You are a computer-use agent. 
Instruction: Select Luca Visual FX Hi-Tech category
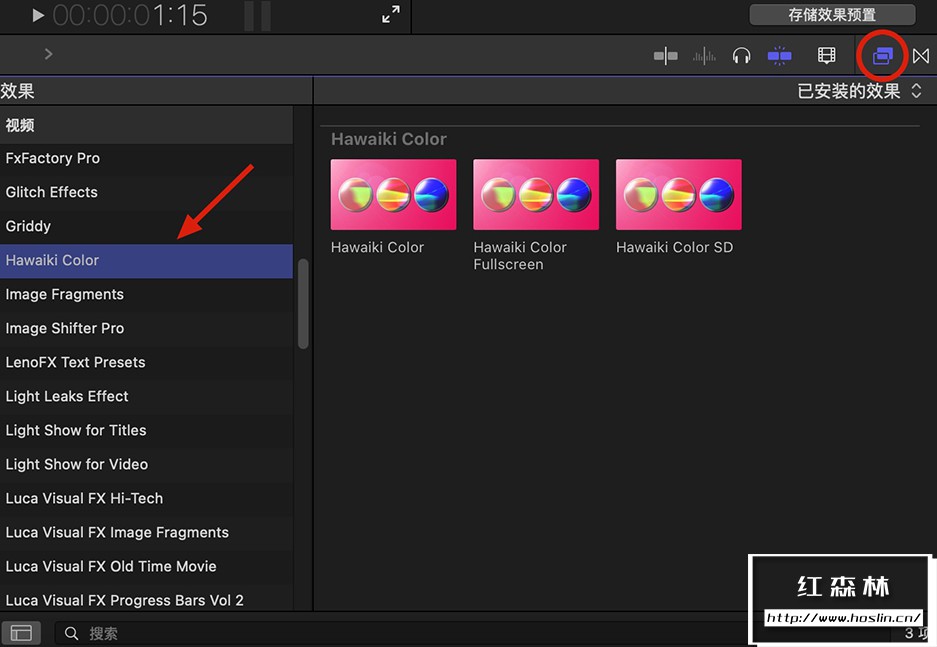(x=146, y=499)
